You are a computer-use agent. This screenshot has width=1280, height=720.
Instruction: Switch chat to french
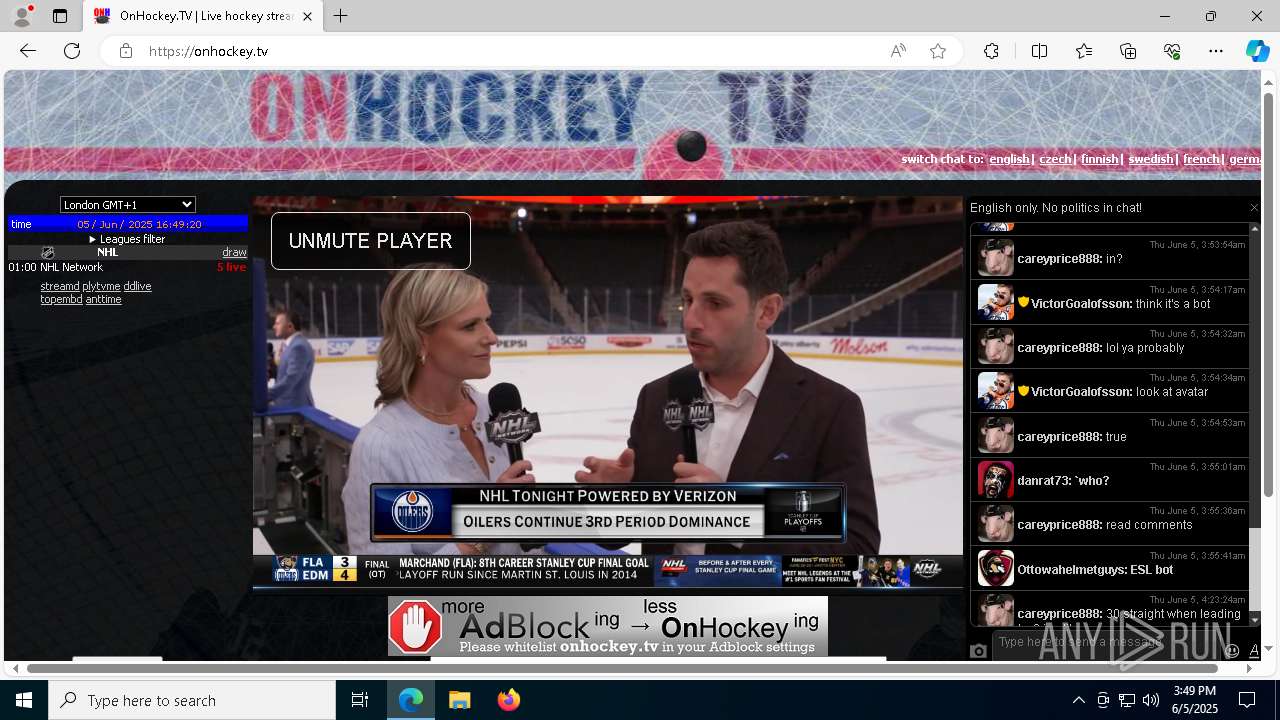1201,159
